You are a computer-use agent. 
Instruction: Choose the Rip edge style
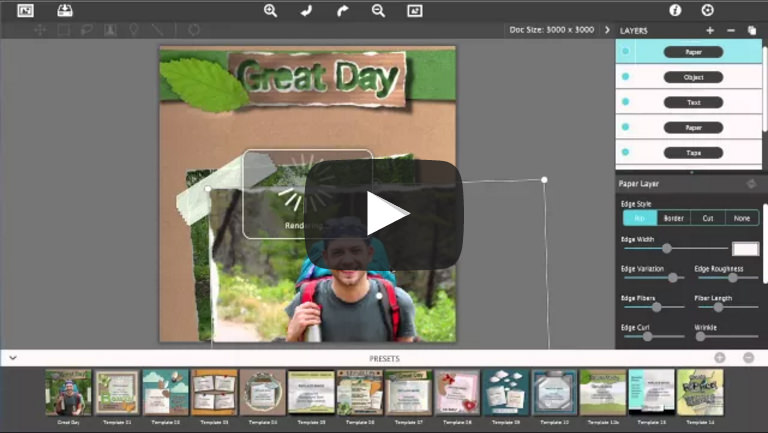640,218
